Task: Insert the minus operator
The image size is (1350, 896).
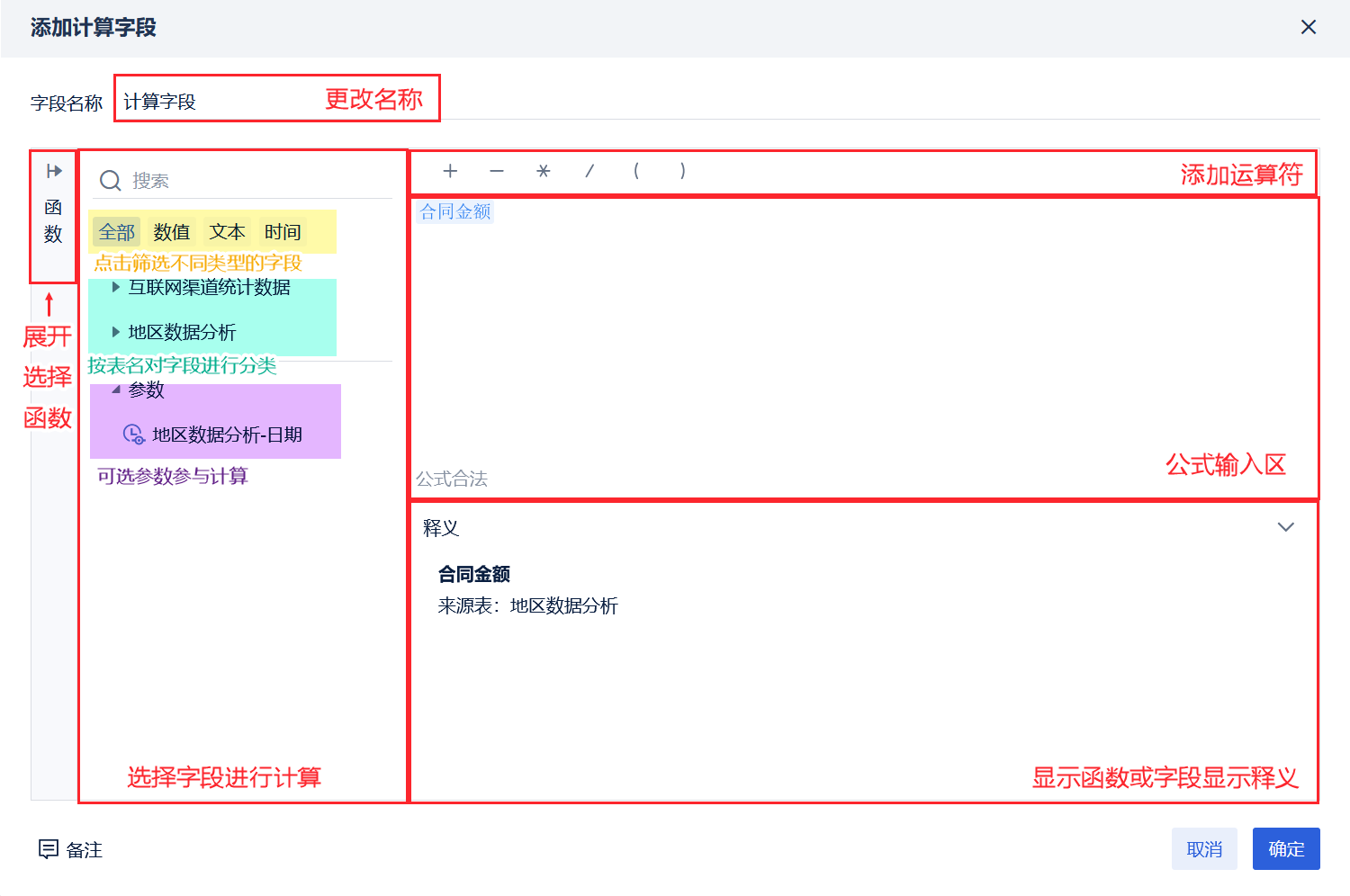Action: [x=497, y=171]
